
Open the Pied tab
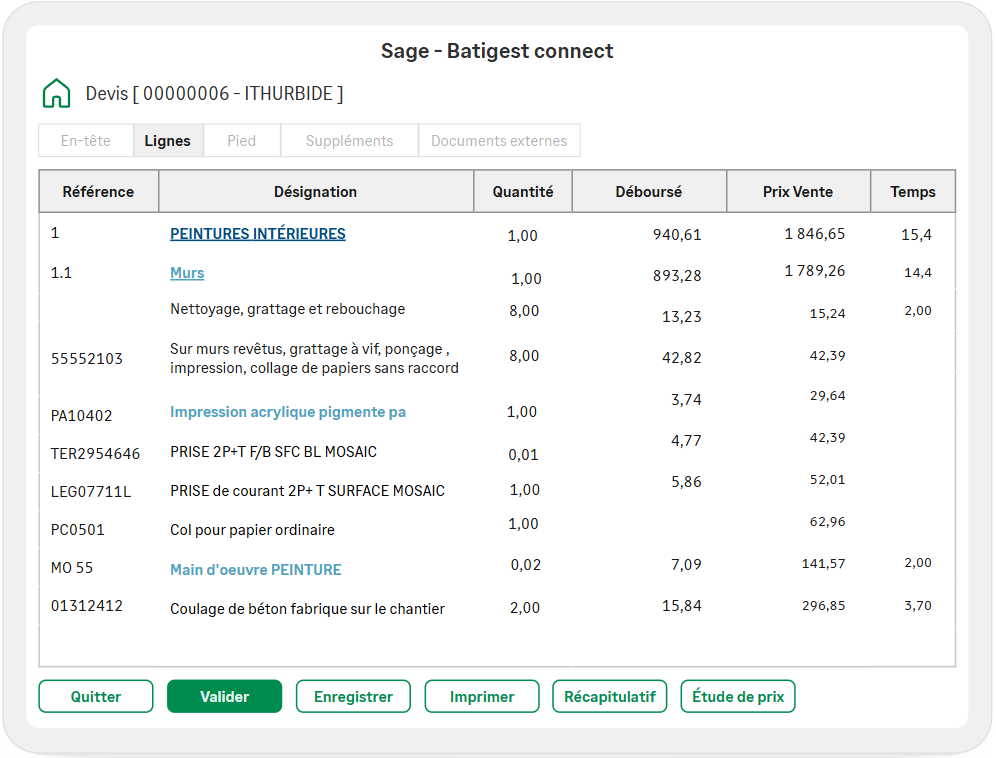click(x=241, y=141)
